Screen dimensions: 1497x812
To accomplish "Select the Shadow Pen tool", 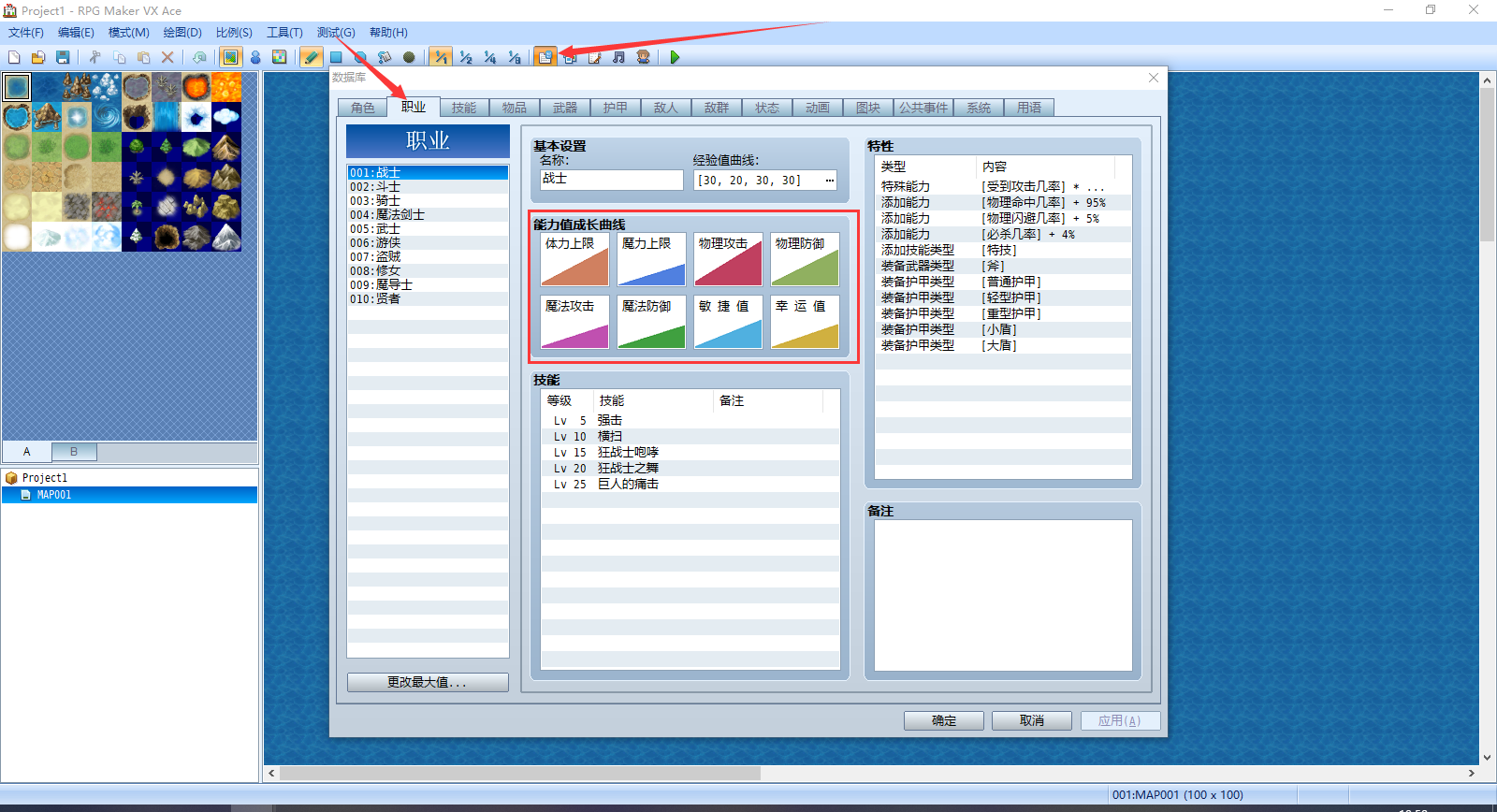I will click(x=409, y=57).
